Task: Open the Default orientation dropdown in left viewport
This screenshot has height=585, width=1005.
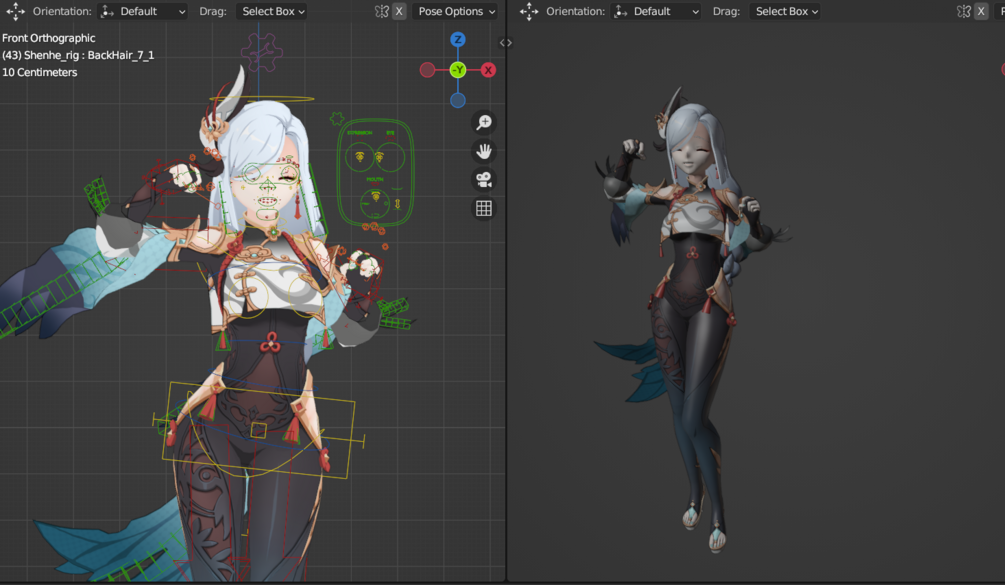Action: 143,11
